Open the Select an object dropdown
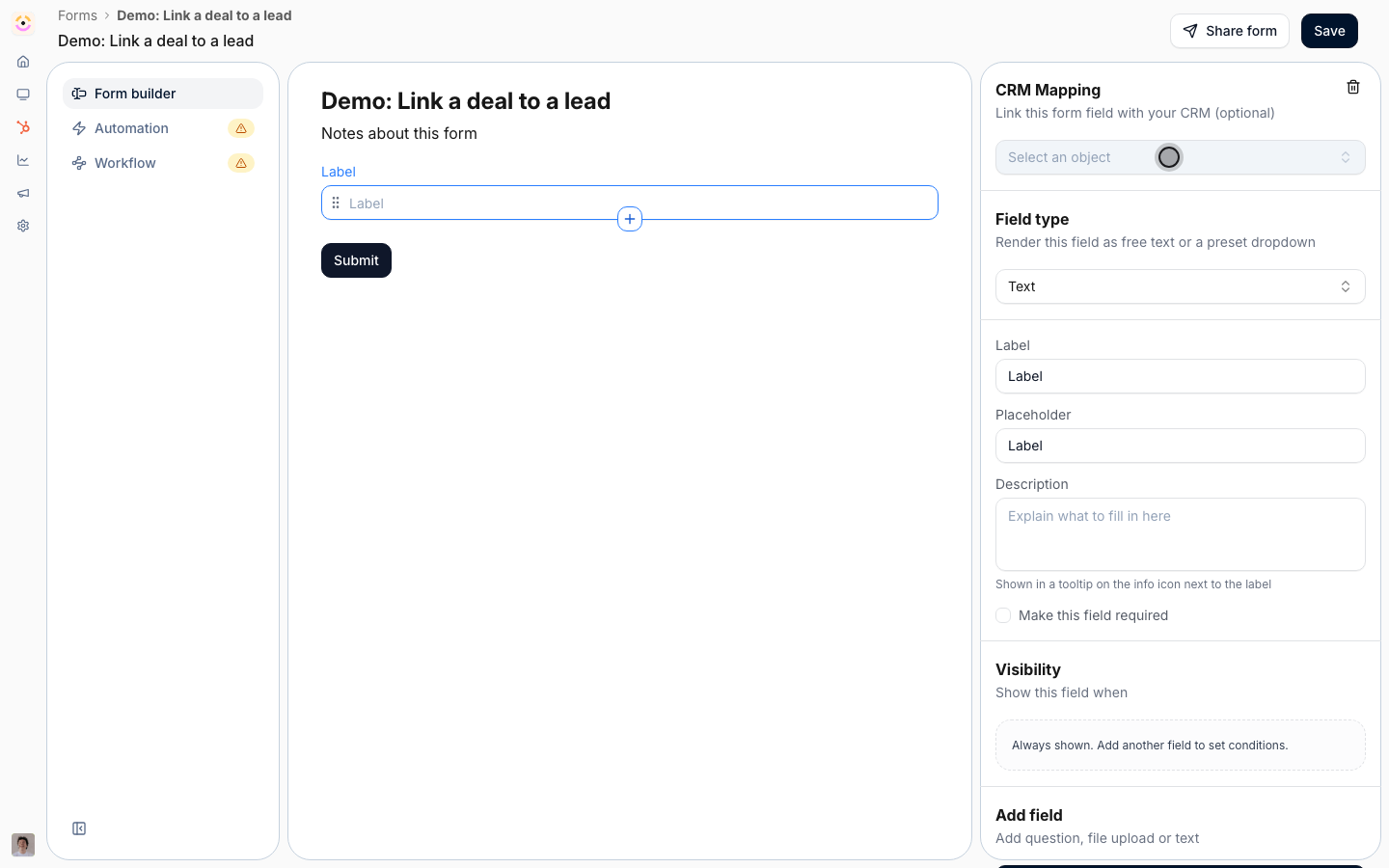This screenshot has height=868, width=1389. coord(1181,157)
